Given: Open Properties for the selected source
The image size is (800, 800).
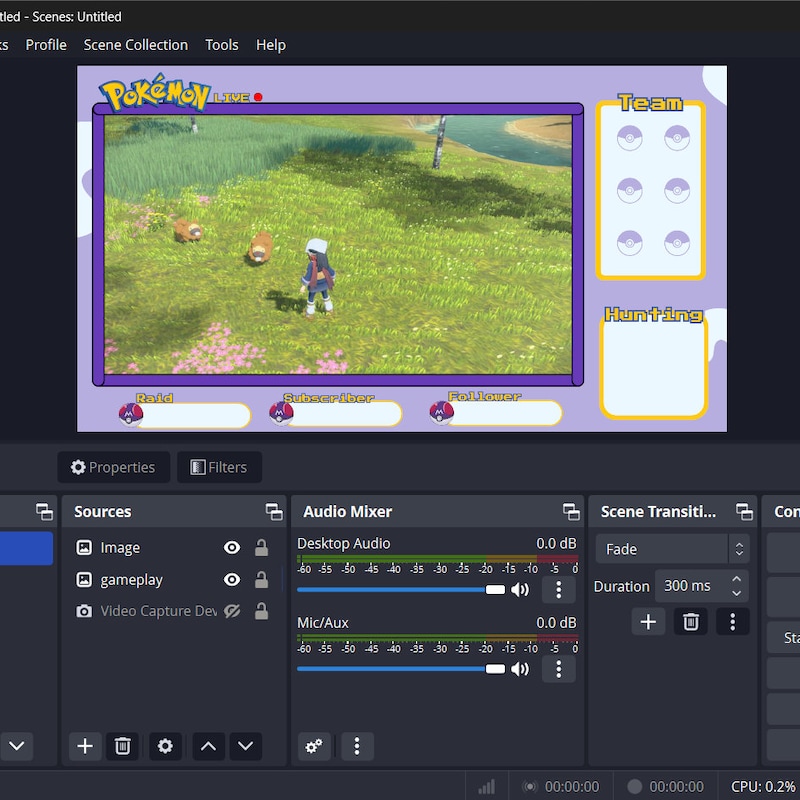Looking at the screenshot, I should pyautogui.click(x=113, y=467).
